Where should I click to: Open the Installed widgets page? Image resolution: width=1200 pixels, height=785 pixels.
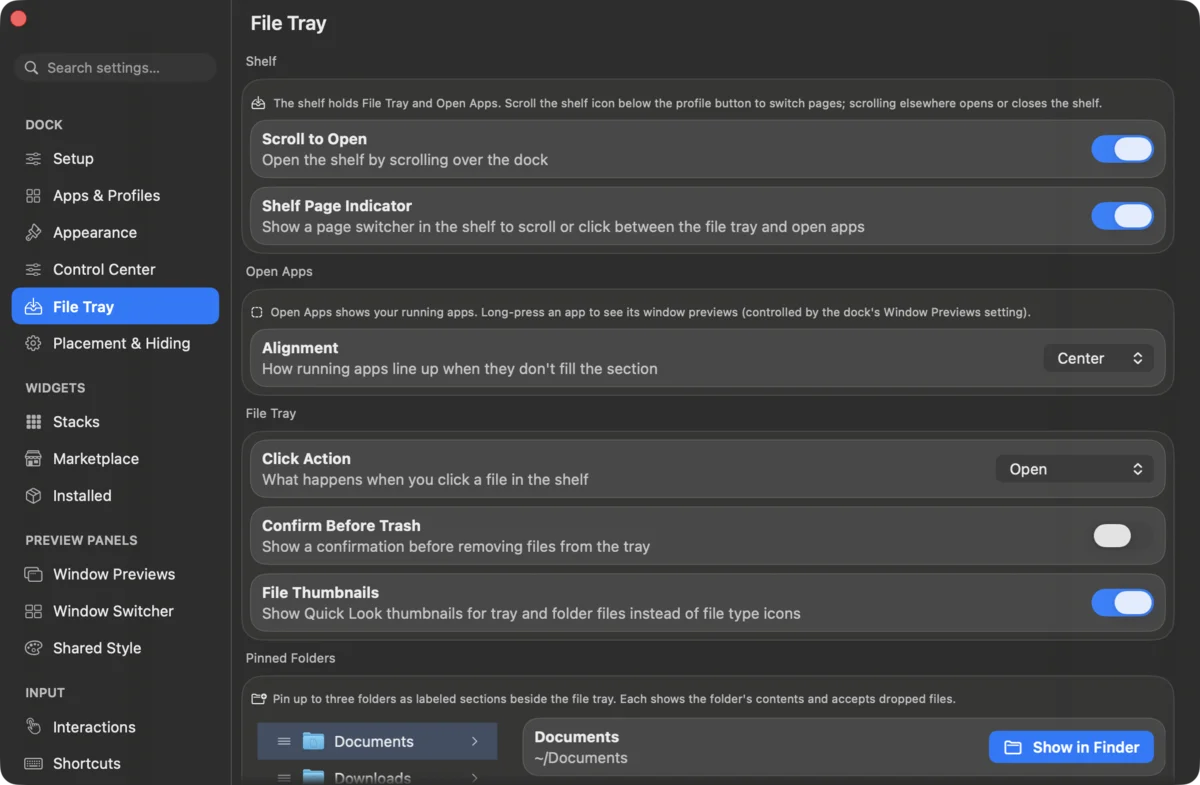pyautogui.click(x=115, y=496)
